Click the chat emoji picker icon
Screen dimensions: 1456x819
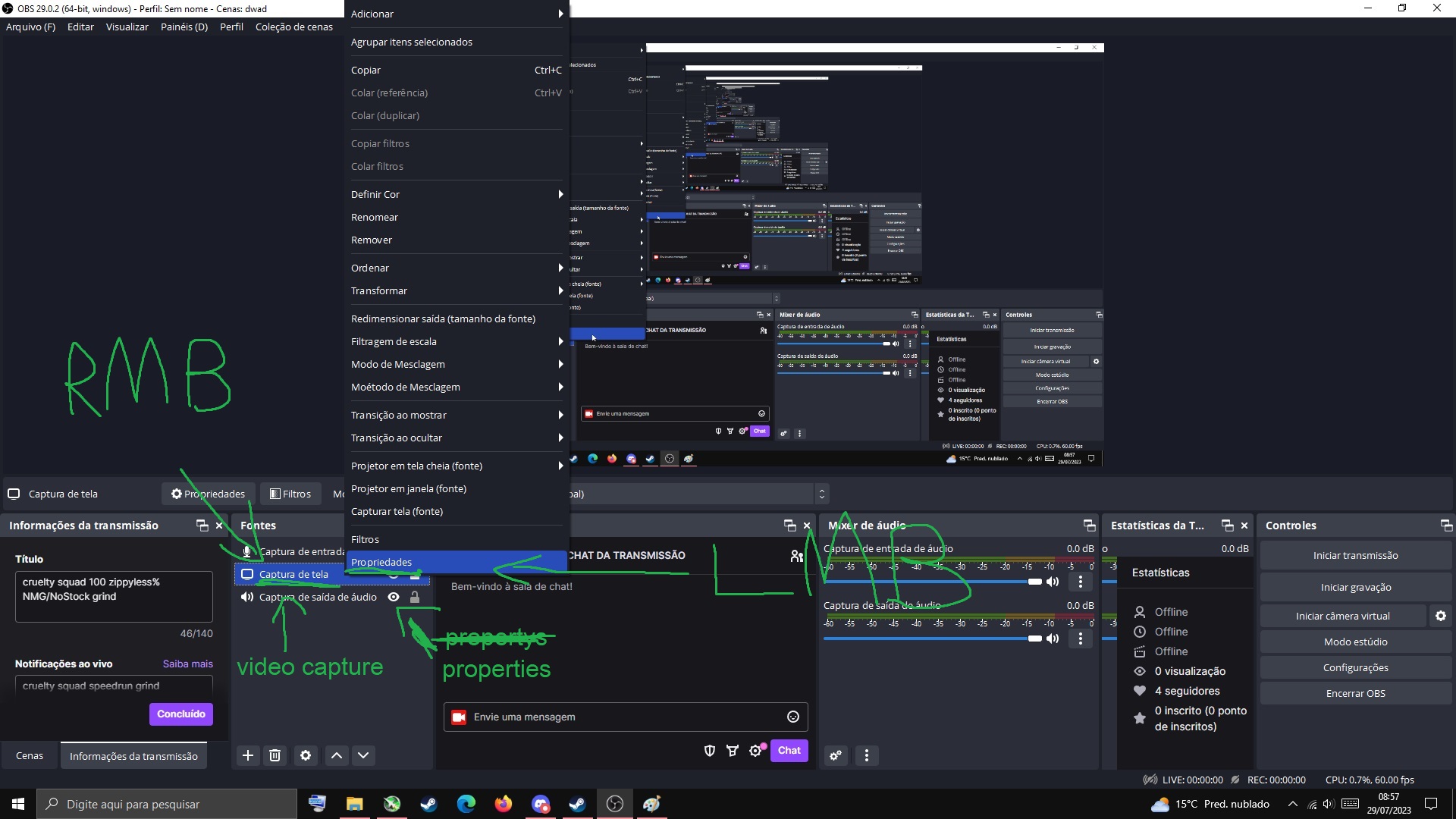click(x=793, y=717)
